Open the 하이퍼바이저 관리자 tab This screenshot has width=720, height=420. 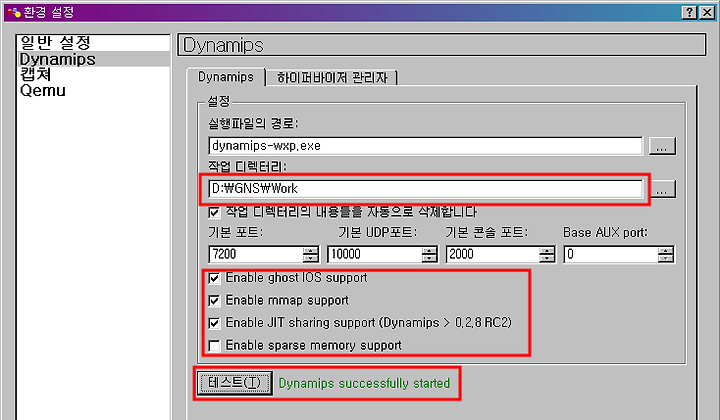332,78
